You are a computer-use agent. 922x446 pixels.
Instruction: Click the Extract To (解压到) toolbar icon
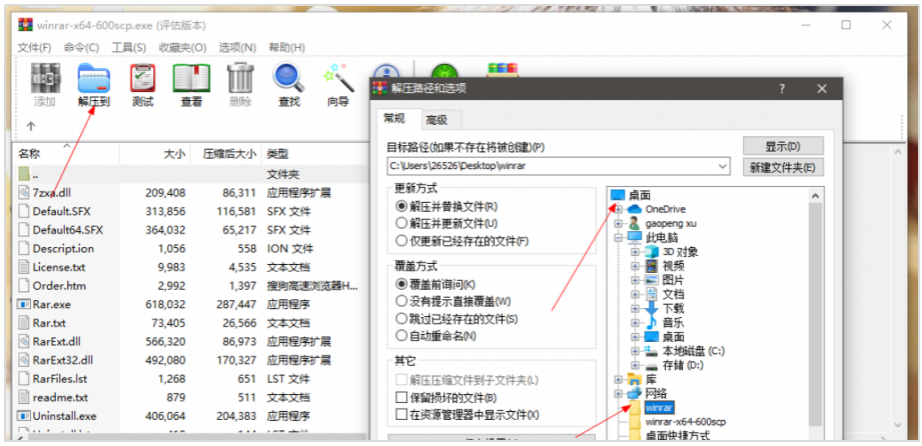[x=94, y=78]
